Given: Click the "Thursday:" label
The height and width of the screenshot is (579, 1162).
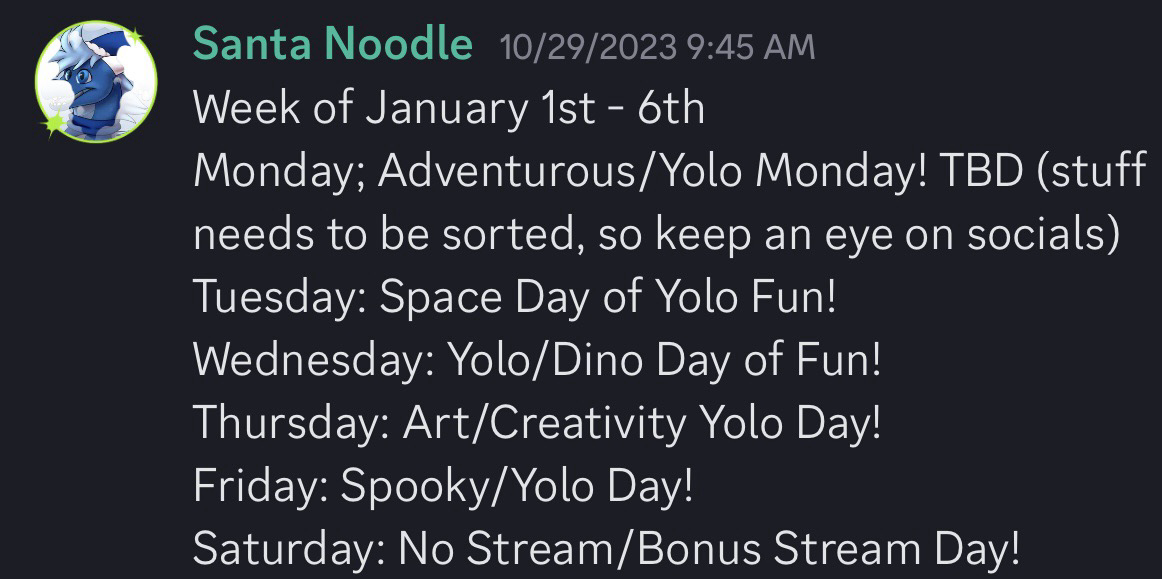Looking at the screenshot, I should (x=291, y=424).
